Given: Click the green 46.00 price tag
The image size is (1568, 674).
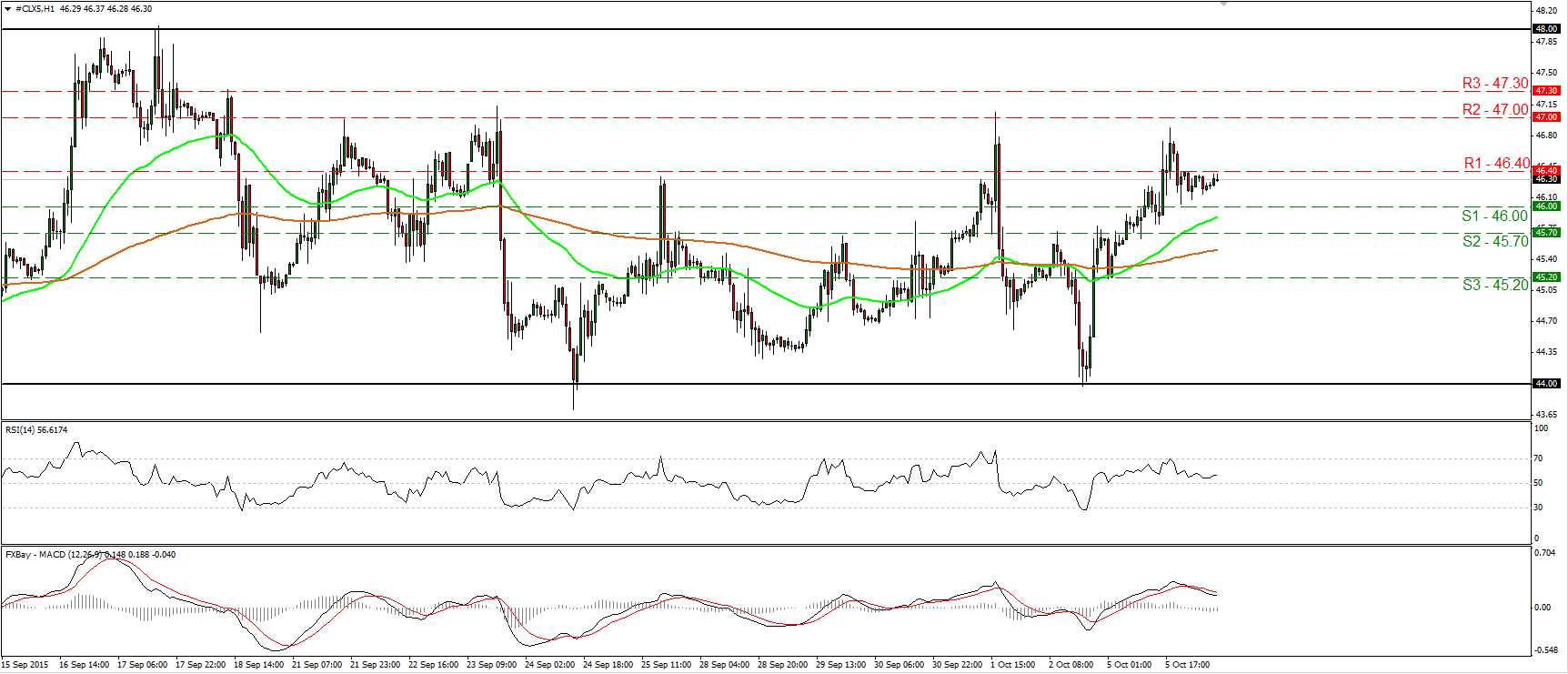Looking at the screenshot, I should [x=1547, y=206].
